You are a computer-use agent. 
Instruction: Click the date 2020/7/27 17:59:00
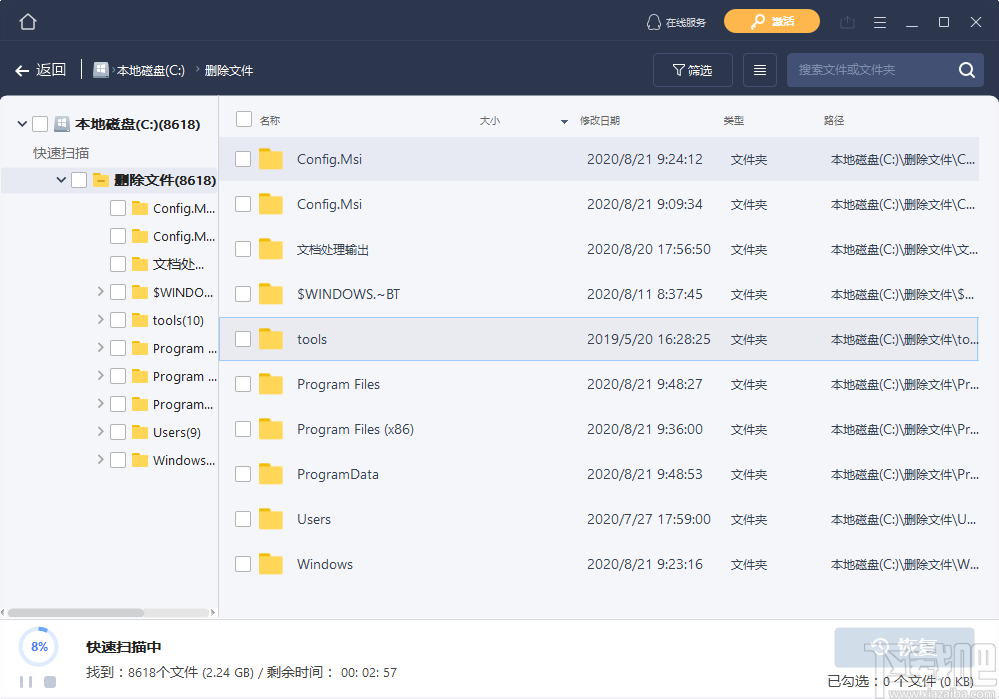click(649, 519)
